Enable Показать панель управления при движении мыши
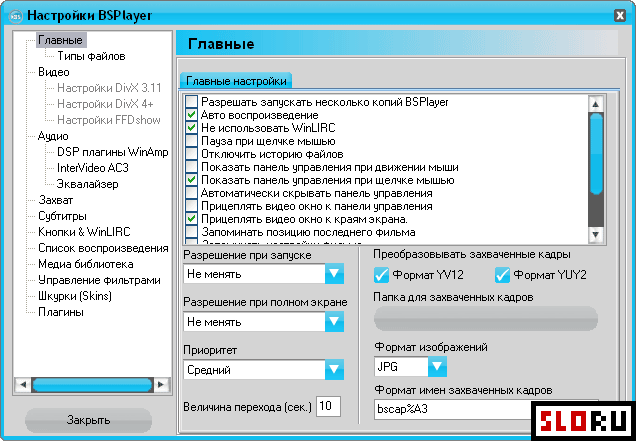636x441 pixels. tap(191, 167)
